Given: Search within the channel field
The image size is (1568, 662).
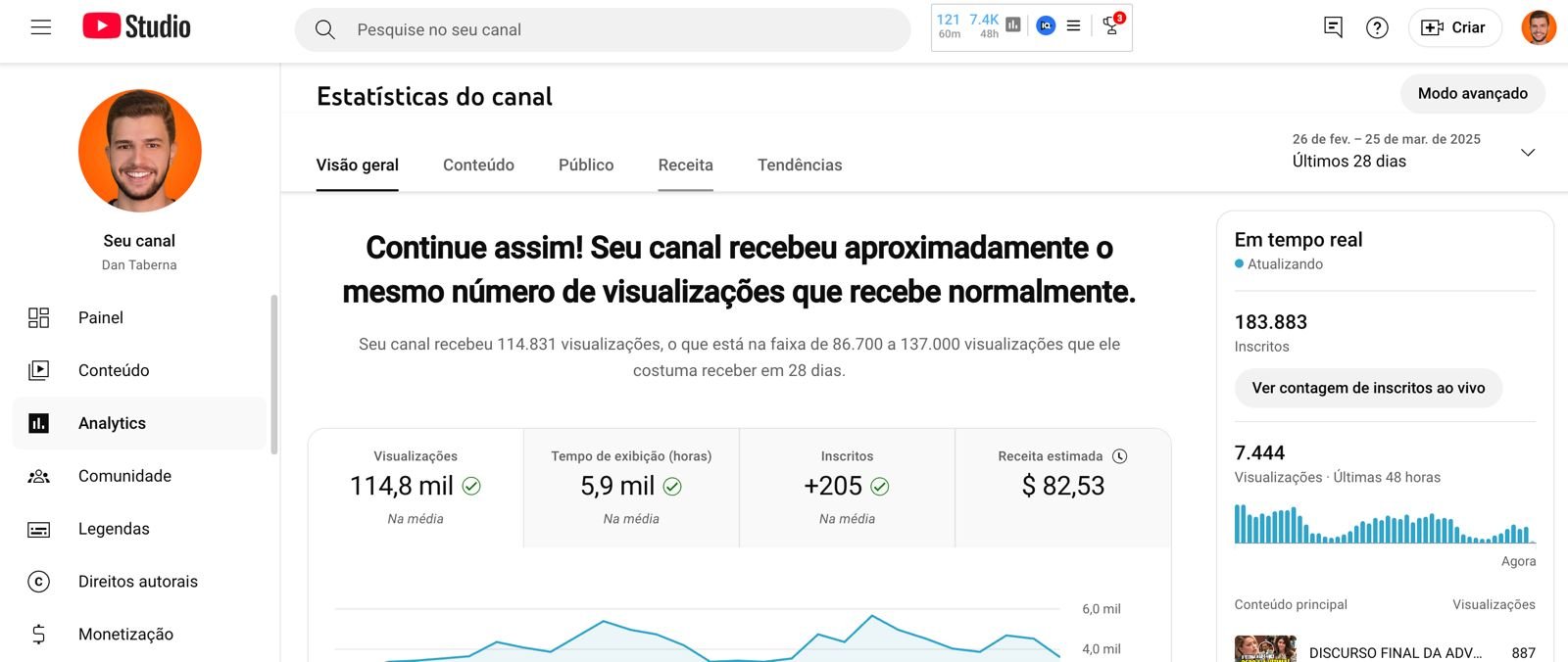Looking at the screenshot, I should 603,29.
